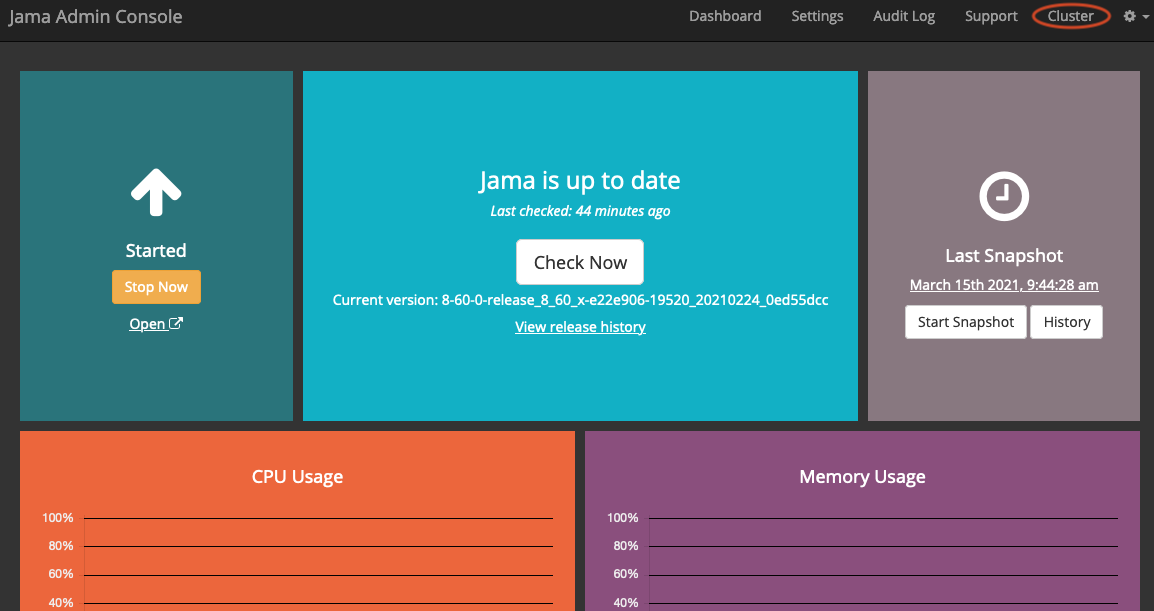Image resolution: width=1154 pixels, height=611 pixels.
Task: Click the 80% label on CPU Usage chart
Action: [61, 545]
